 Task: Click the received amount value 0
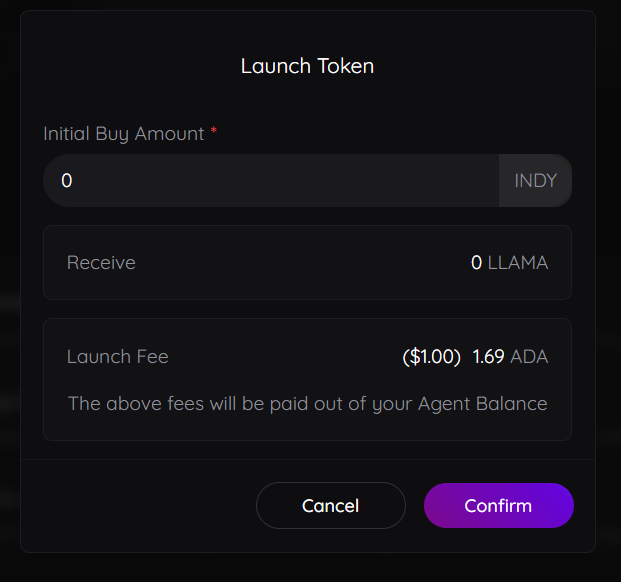[476, 263]
